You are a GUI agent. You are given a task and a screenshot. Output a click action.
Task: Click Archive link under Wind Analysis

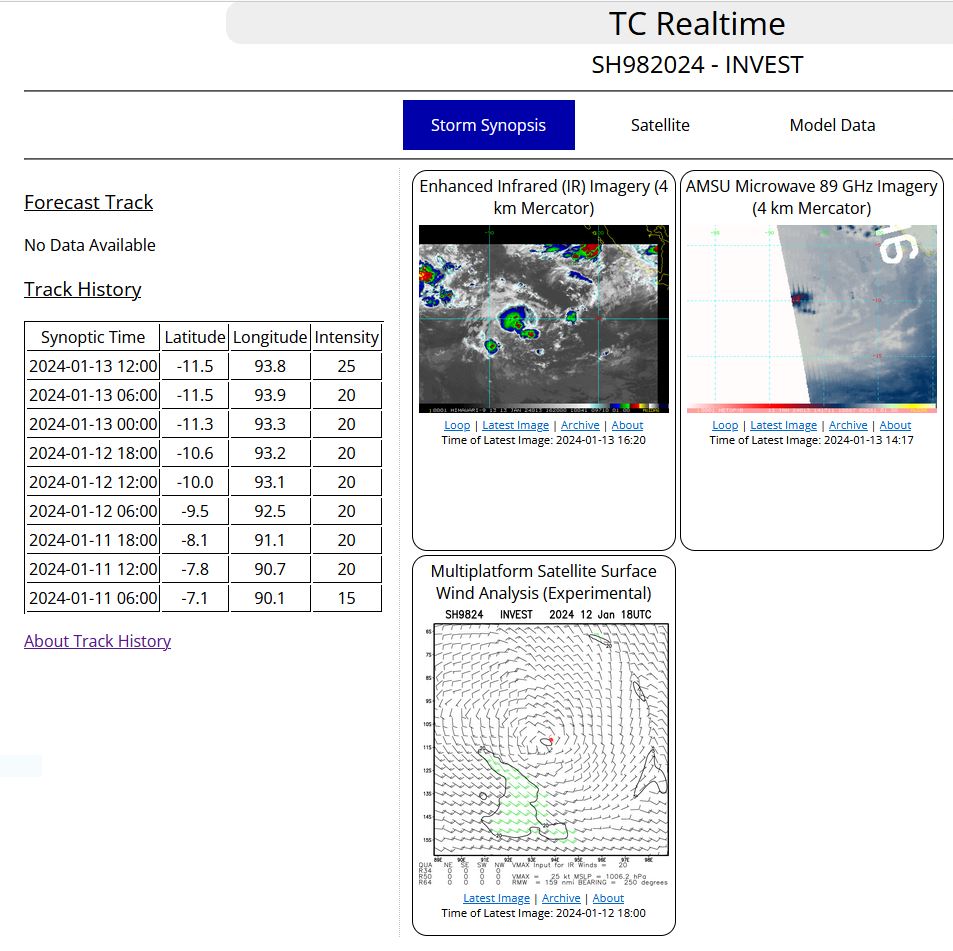tap(561, 898)
